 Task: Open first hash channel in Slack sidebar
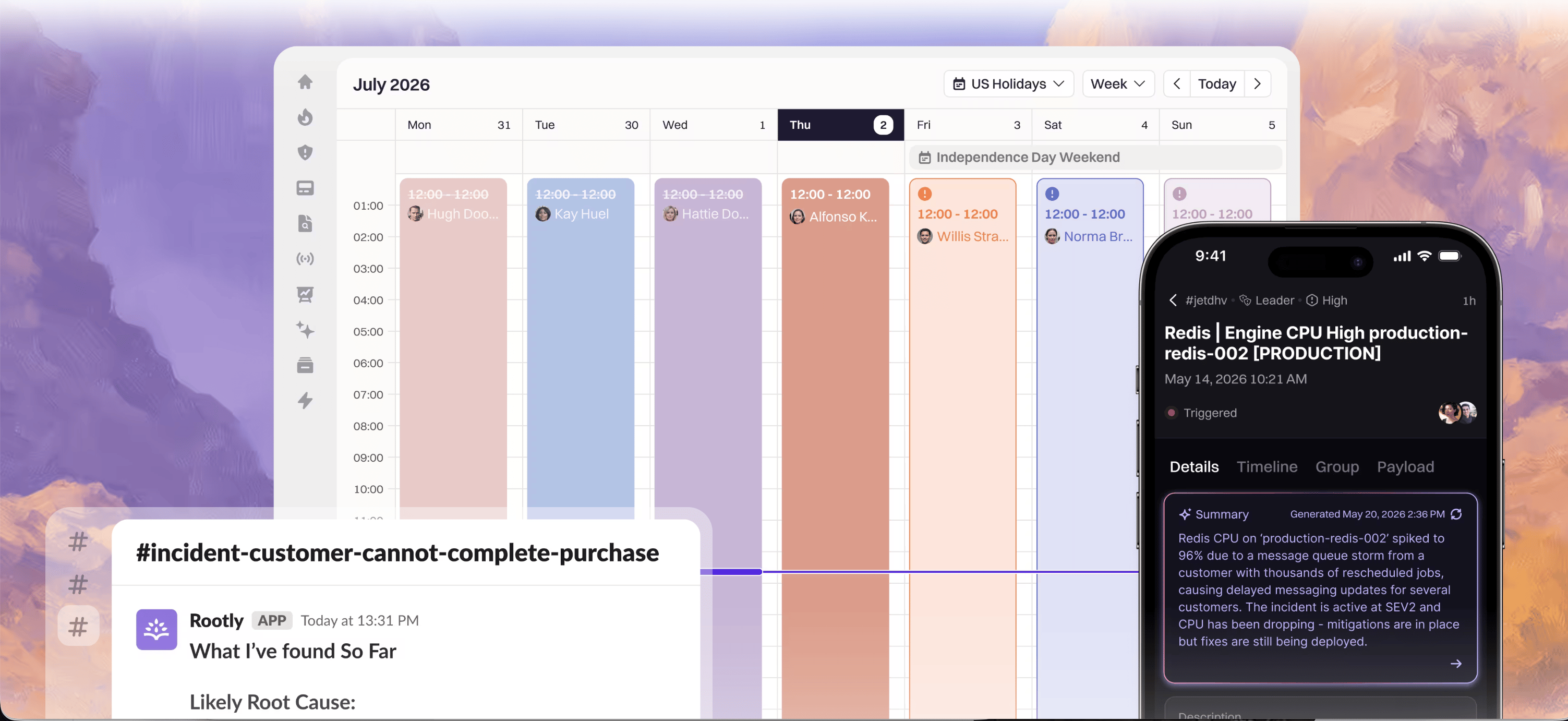click(78, 542)
